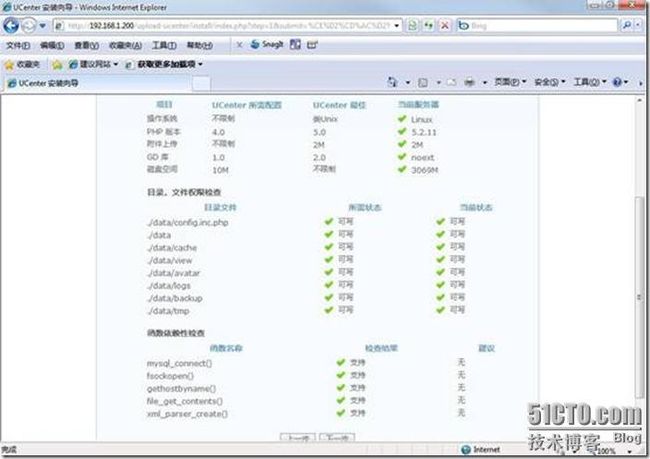
Task: Click the gethostbyname() function name
Action: (182, 389)
